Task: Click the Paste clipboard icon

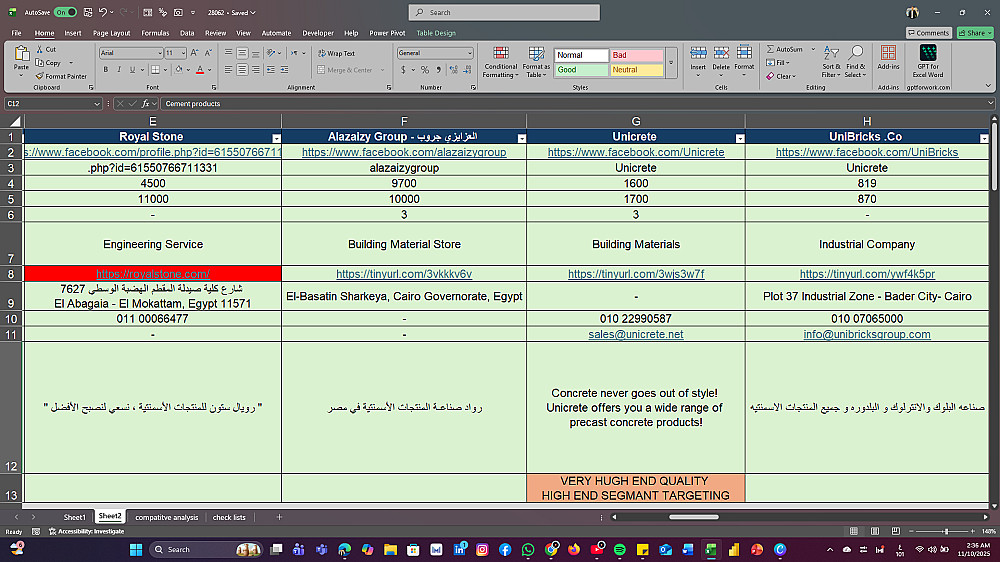Action: click(21, 54)
